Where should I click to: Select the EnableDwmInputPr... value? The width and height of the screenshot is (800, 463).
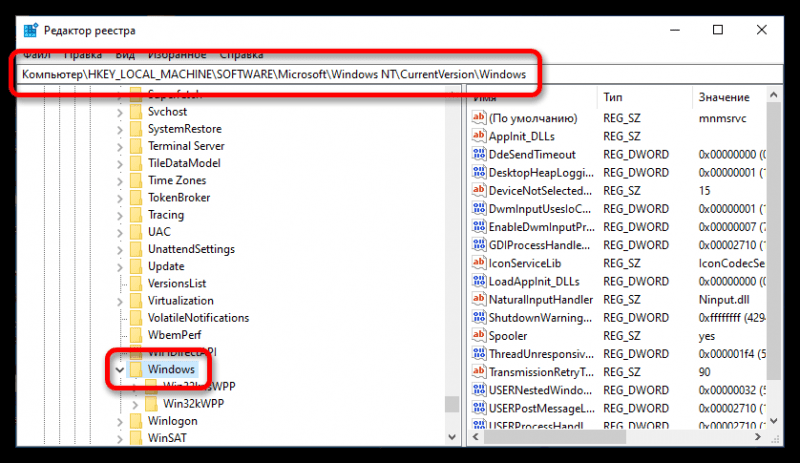(x=541, y=227)
